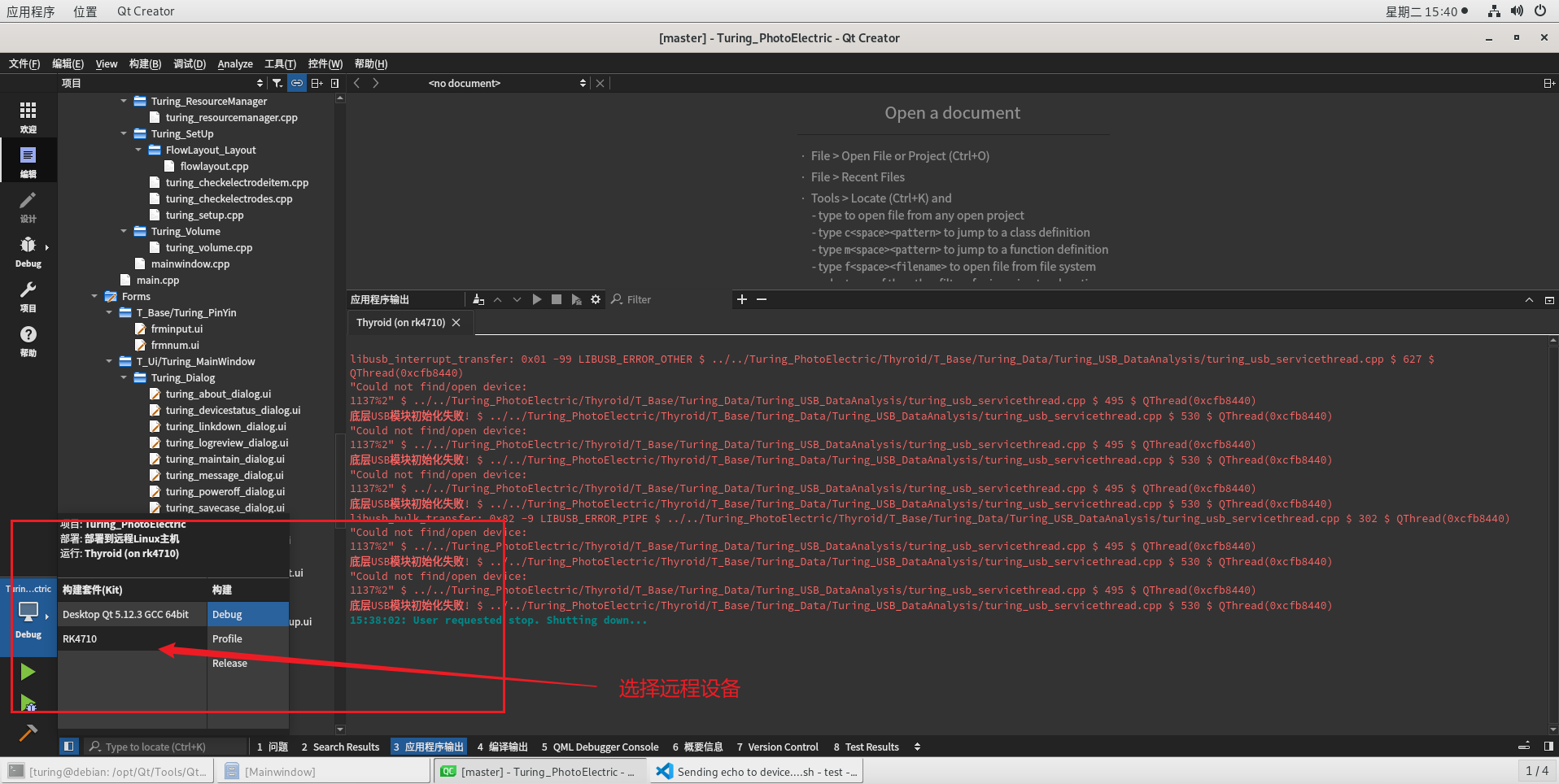
Task: Stop the running program in output pane
Action: (557, 299)
